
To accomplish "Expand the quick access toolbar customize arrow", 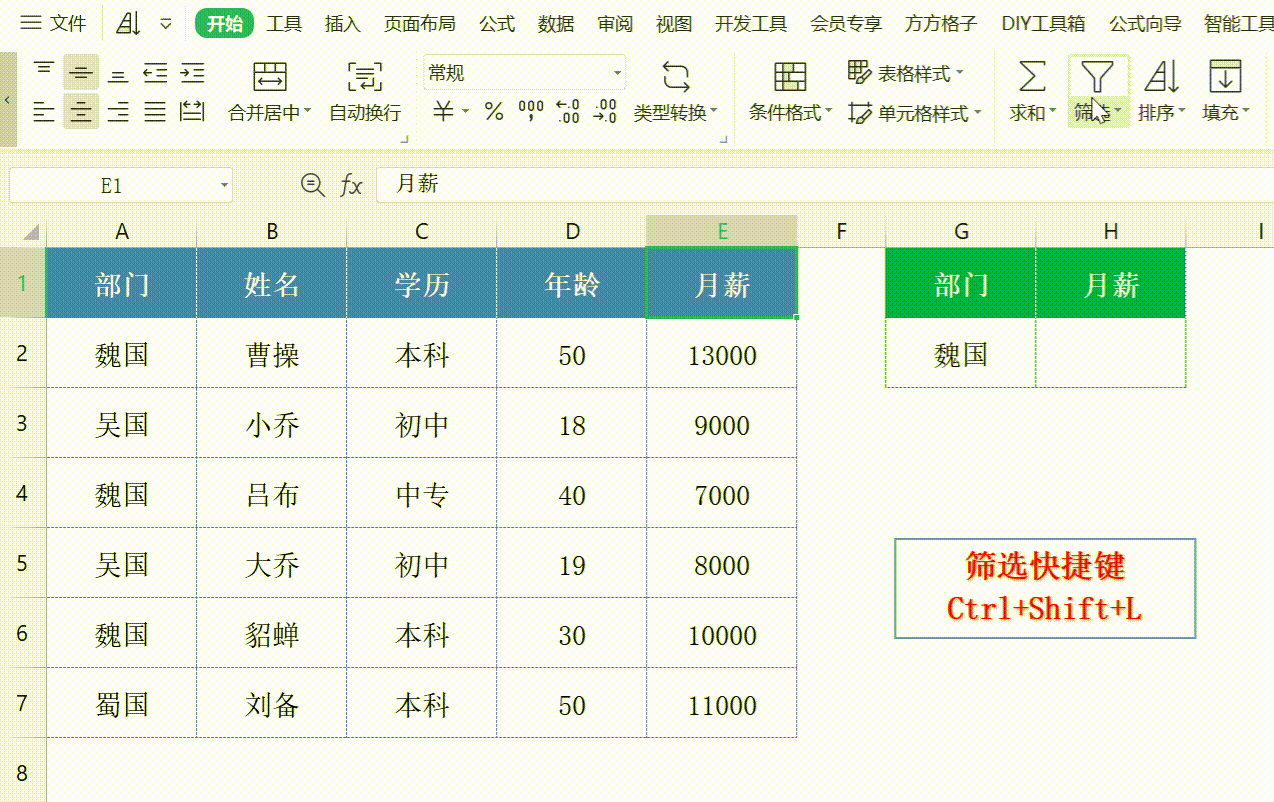I will point(166,24).
